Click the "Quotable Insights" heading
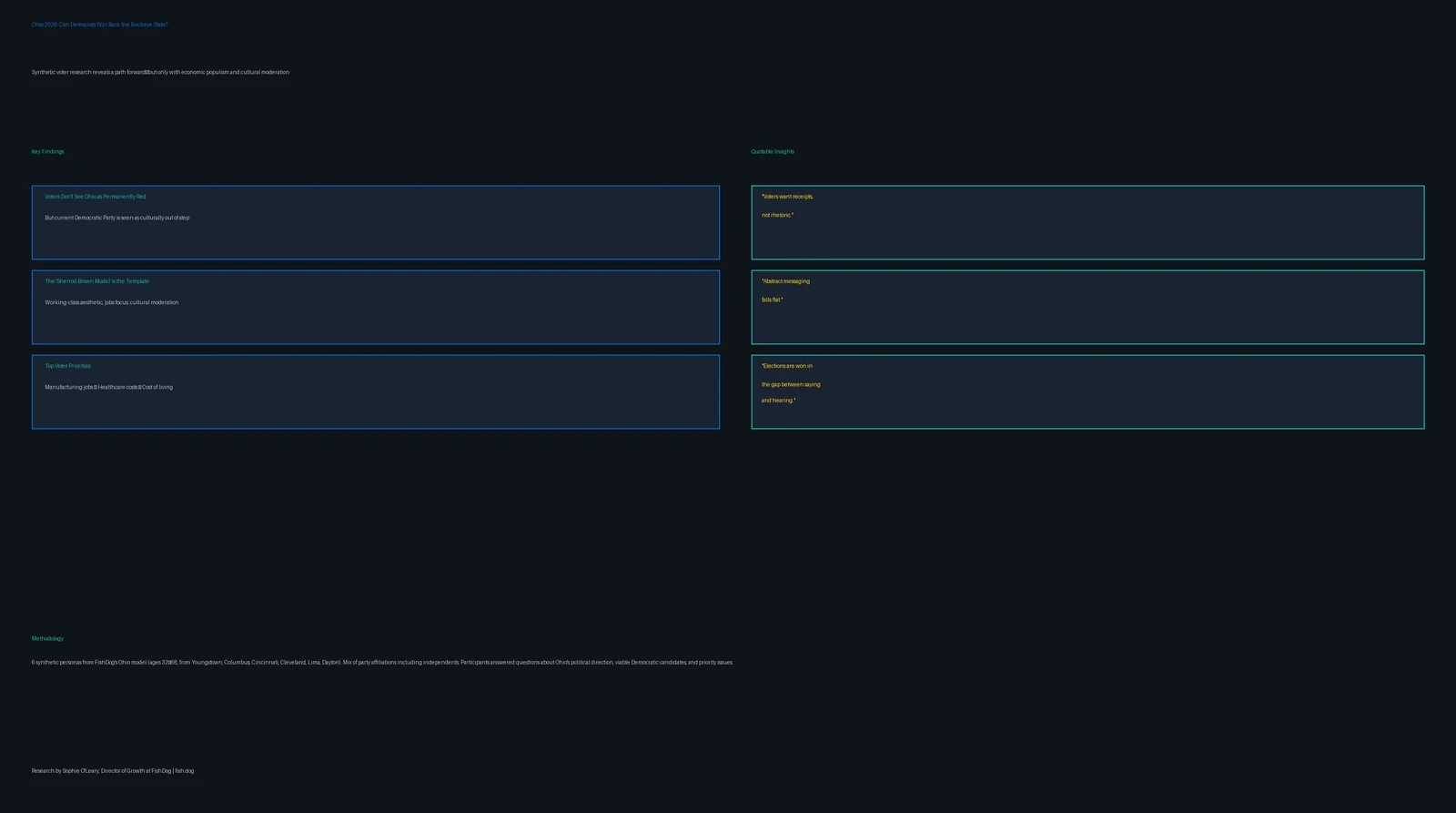 coord(773,152)
